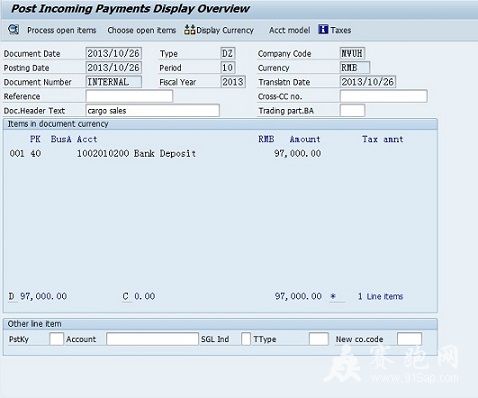Click the Display Currency icon
Screen dimensions: 478x398
coord(189,30)
